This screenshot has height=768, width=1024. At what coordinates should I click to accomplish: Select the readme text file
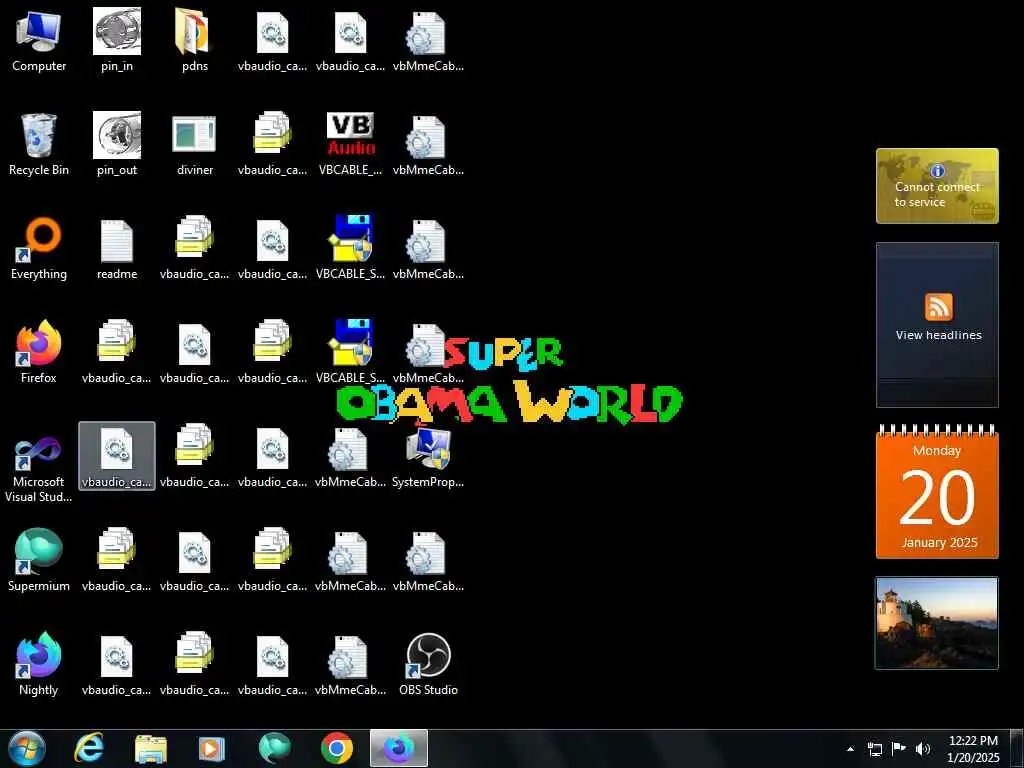pos(117,248)
